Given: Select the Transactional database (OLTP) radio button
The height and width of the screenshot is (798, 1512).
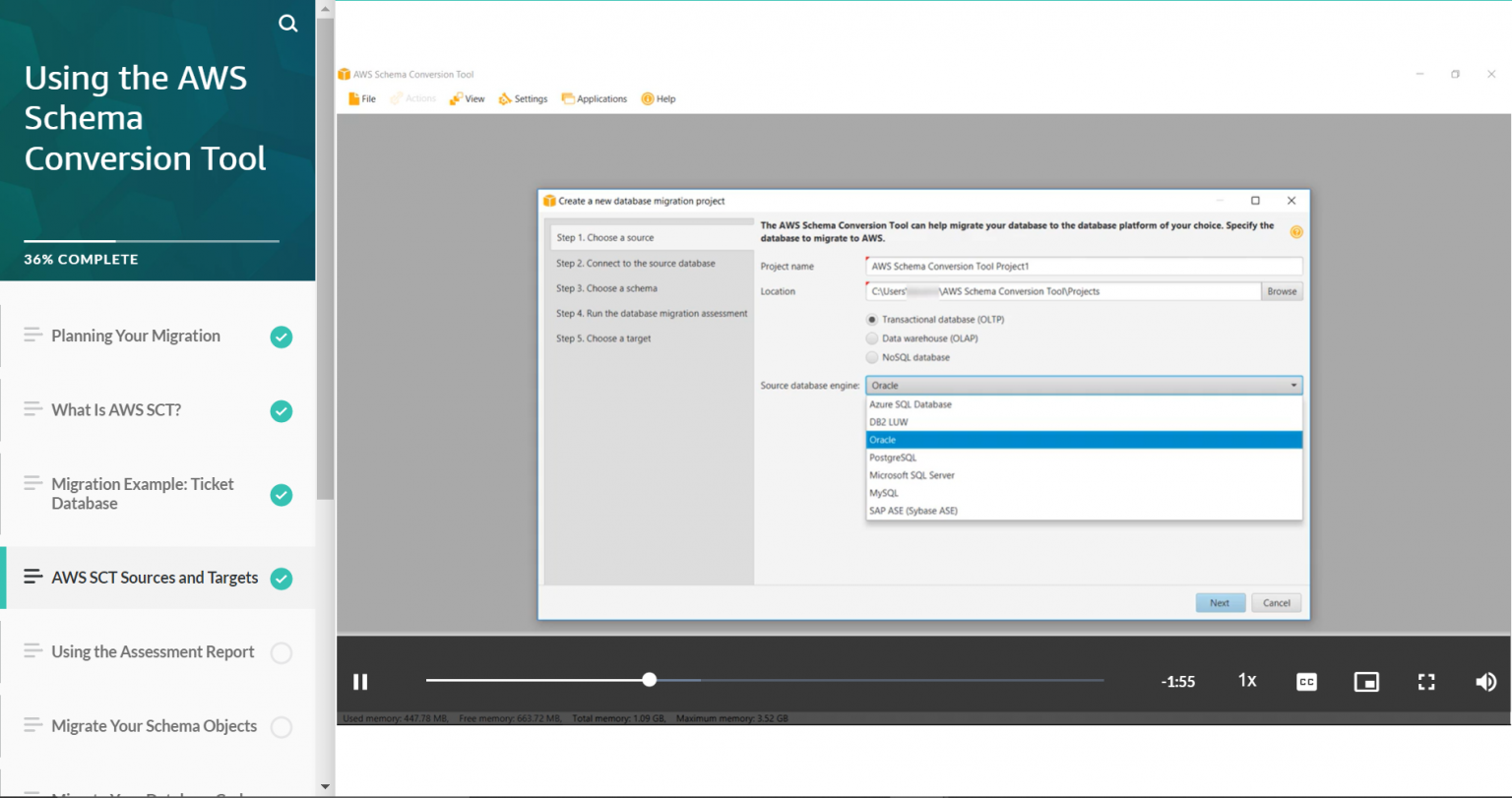Looking at the screenshot, I should tap(872, 320).
